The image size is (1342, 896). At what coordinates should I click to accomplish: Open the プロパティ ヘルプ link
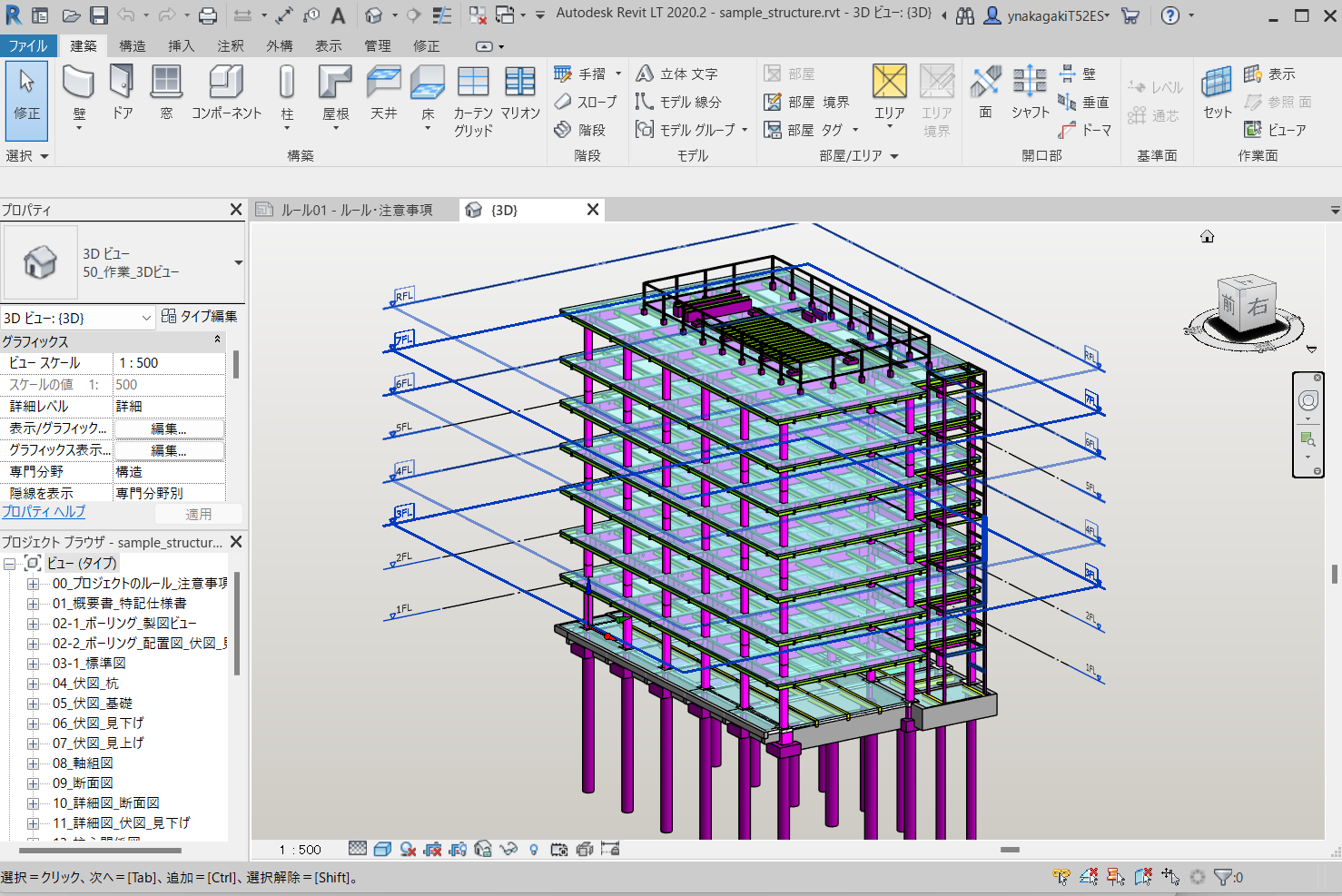pos(44,512)
